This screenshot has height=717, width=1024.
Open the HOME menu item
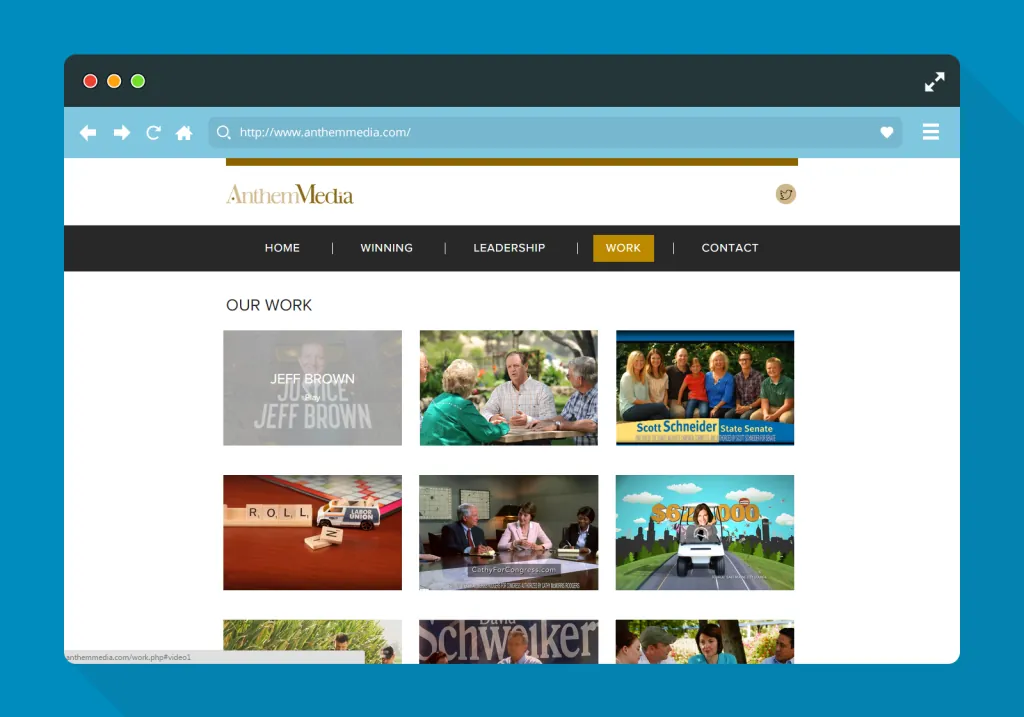point(282,248)
